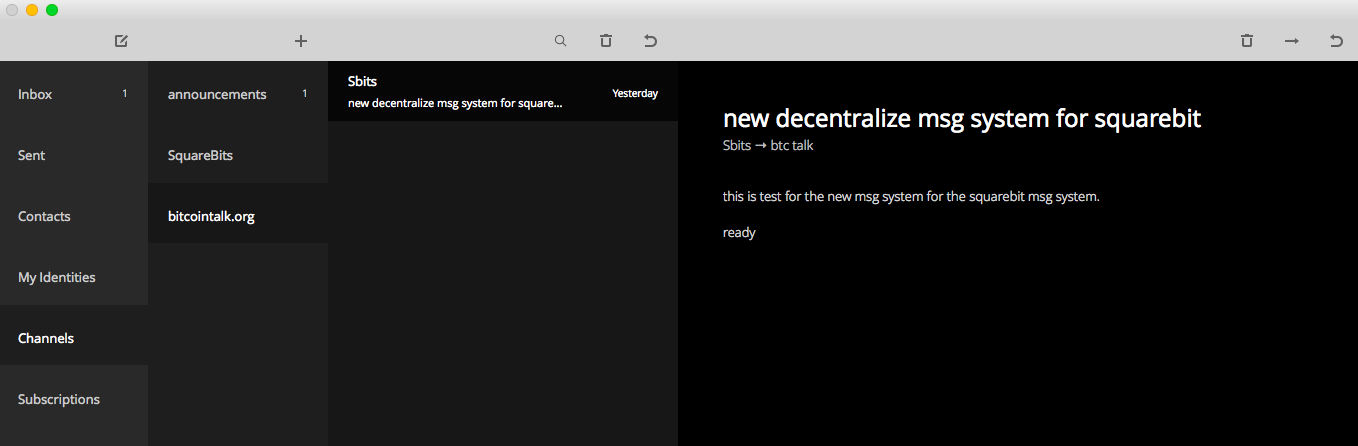Add a new channel with plus icon
The image size is (1358, 446).
301,41
